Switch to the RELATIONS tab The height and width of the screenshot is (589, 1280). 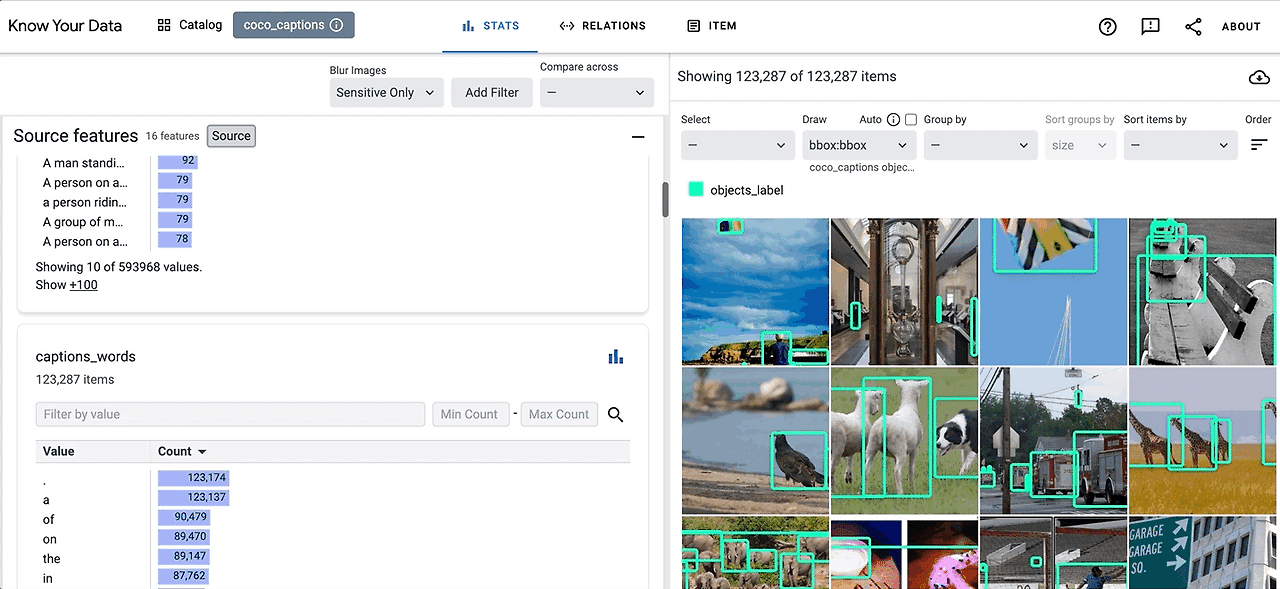602,26
